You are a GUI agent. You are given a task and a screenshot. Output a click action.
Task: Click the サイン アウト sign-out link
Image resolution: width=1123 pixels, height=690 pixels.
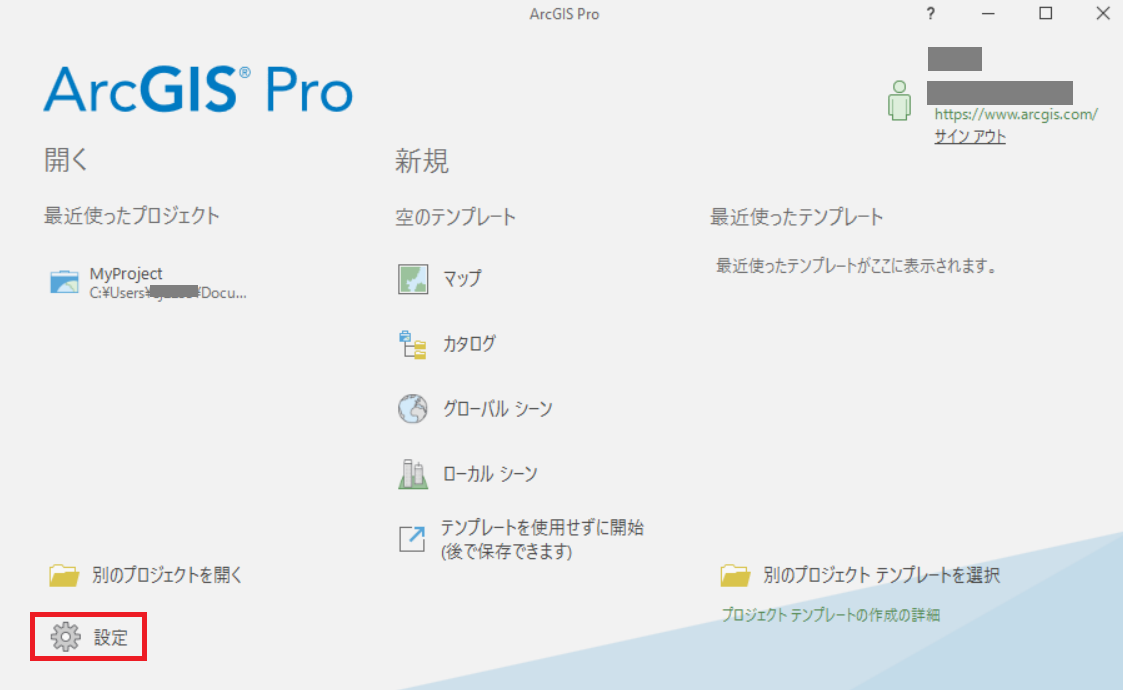point(970,137)
